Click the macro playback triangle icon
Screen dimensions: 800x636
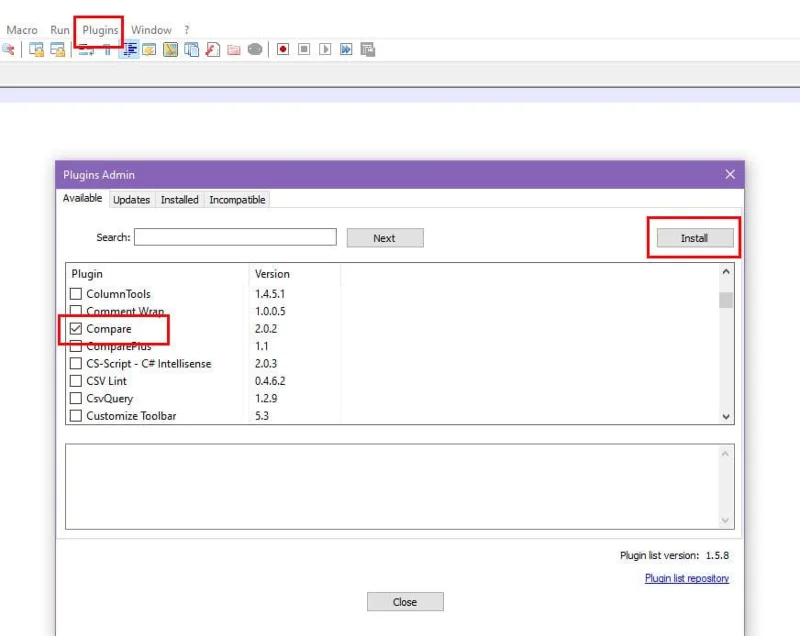[325, 49]
